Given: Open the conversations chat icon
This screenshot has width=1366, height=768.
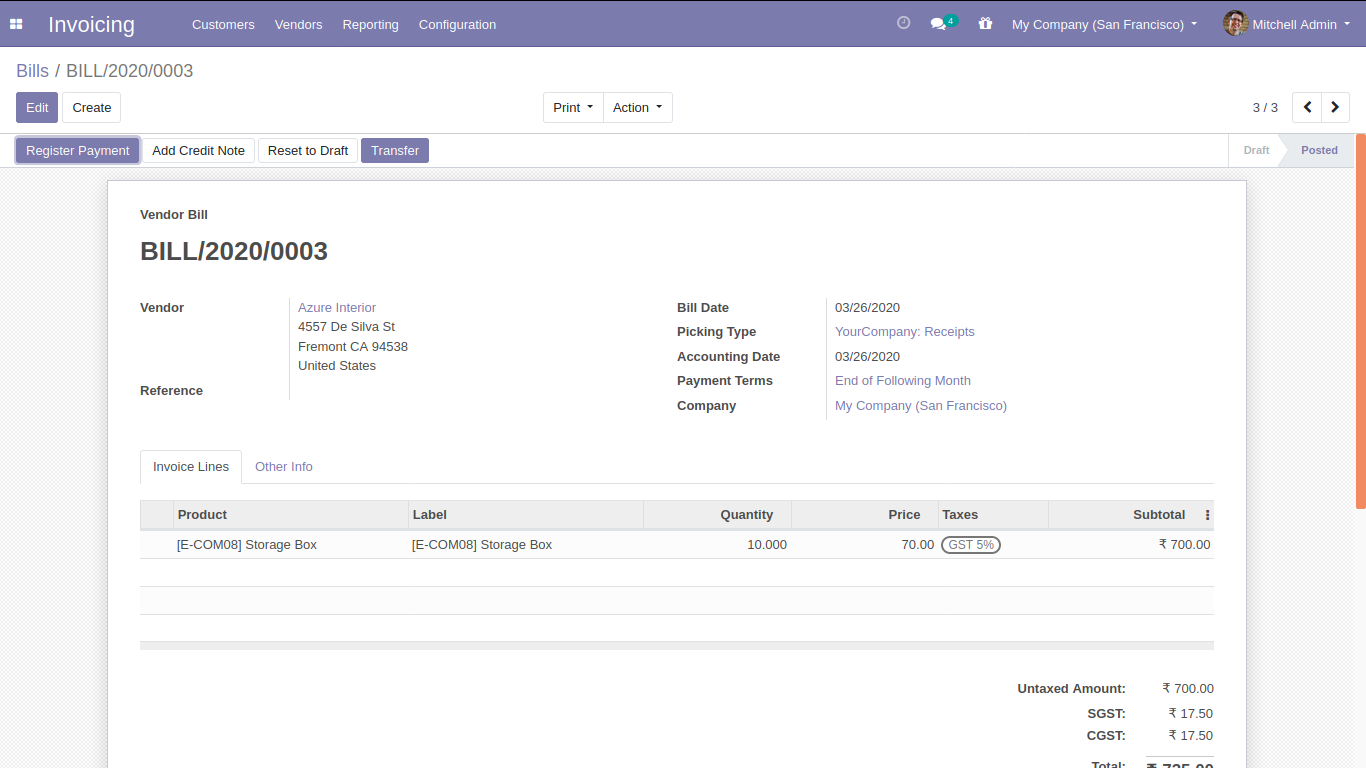Looking at the screenshot, I should pyautogui.click(x=938, y=24).
